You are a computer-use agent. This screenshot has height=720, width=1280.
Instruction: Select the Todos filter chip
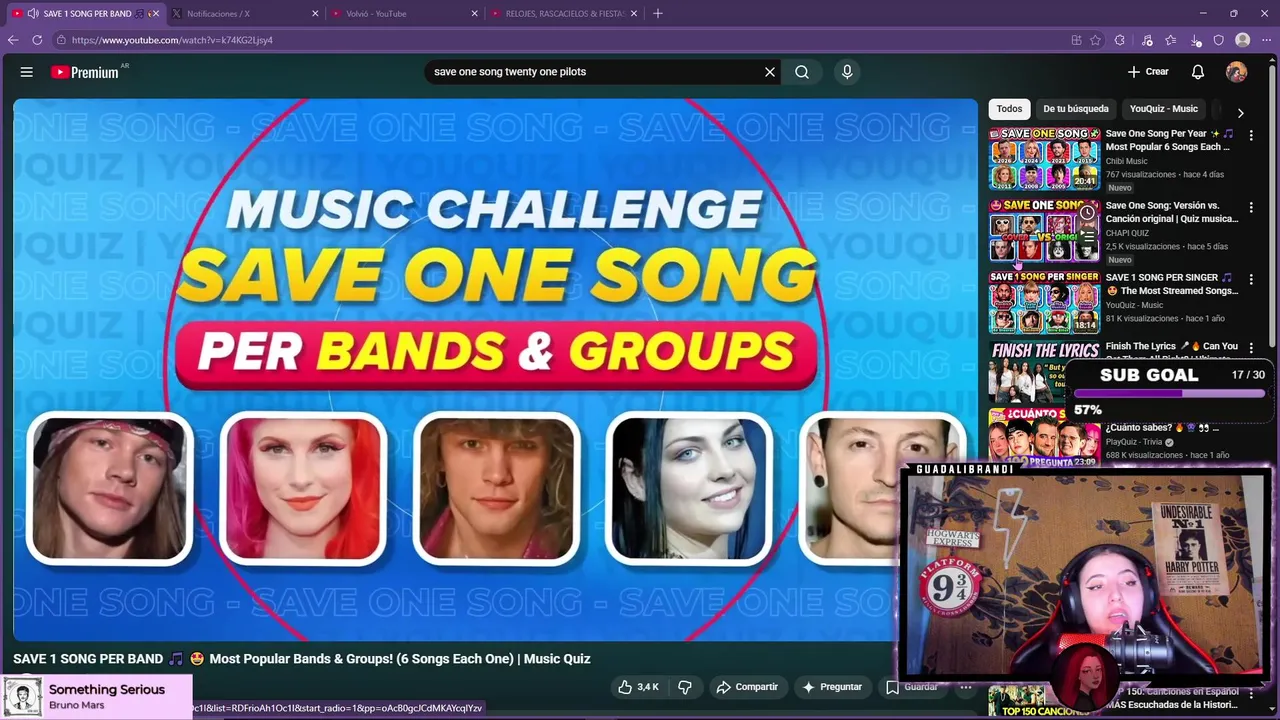pyautogui.click(x=1009, y=109)
